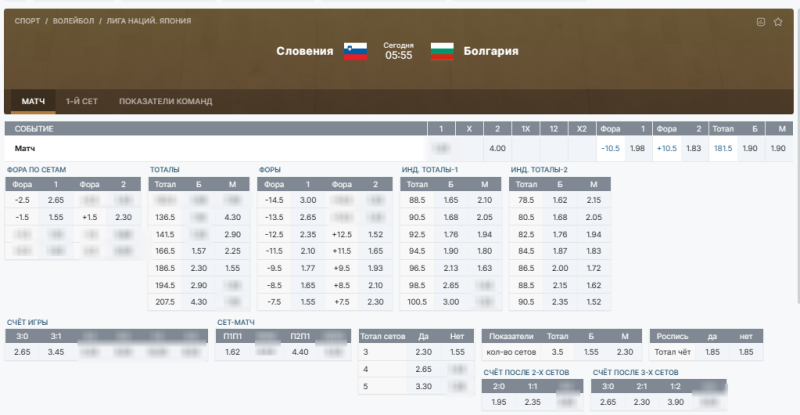800x415 pixels.
Task: Open the Показатели команд tab
Action: (x=165, y=102)
